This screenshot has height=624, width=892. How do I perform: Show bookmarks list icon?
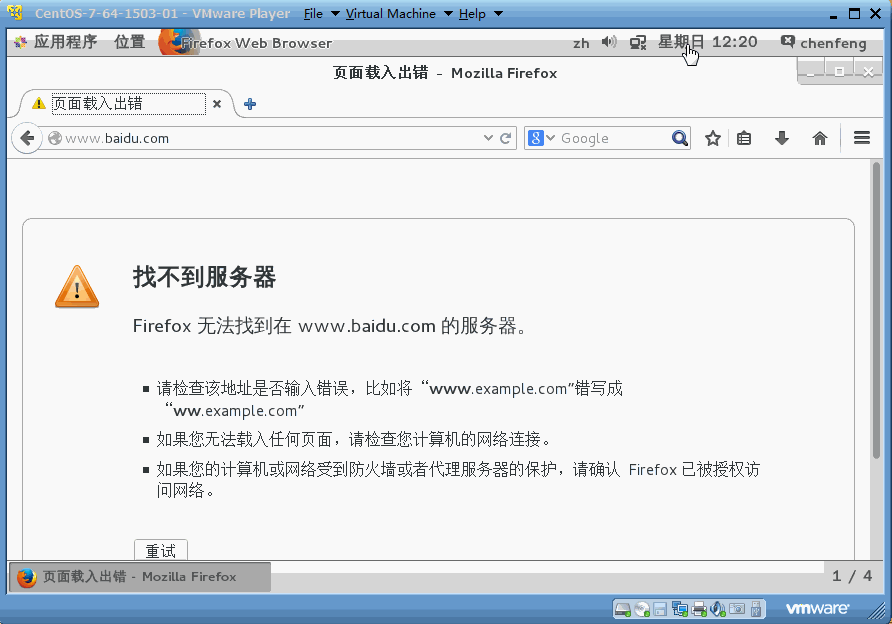(744, 138)
